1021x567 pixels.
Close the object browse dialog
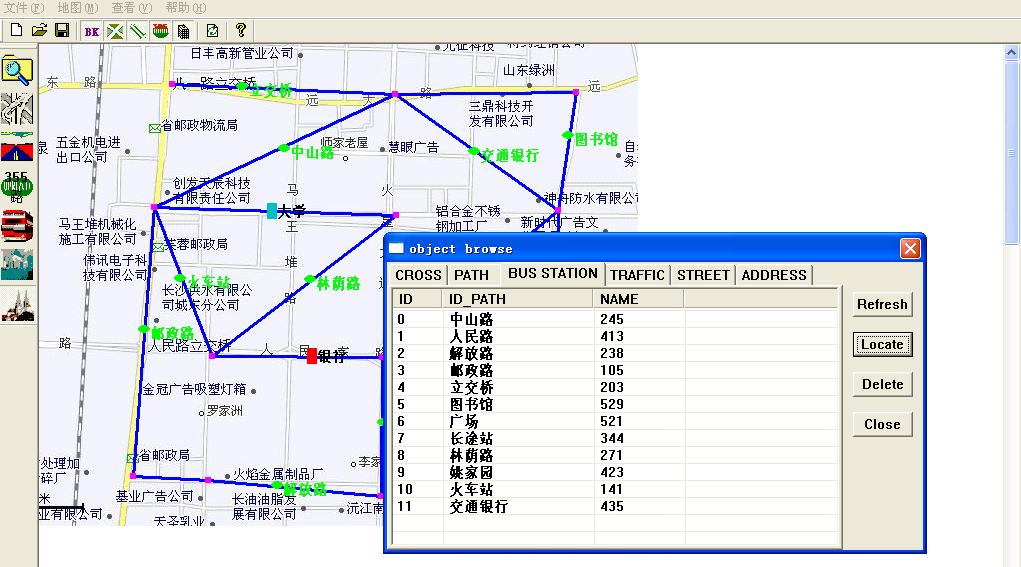(909, 248)
